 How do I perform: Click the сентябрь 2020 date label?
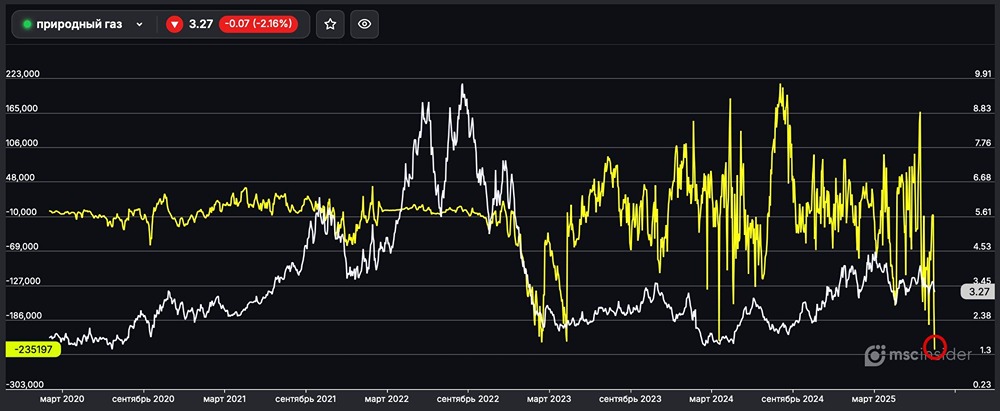pyautogui.click(x=143, y=400)
